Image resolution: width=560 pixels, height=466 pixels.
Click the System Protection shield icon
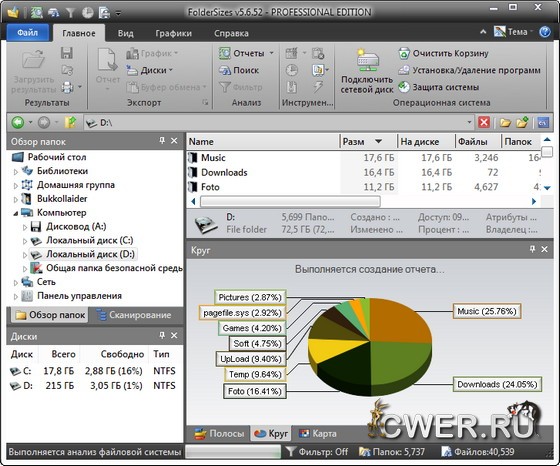click(404, 87)
